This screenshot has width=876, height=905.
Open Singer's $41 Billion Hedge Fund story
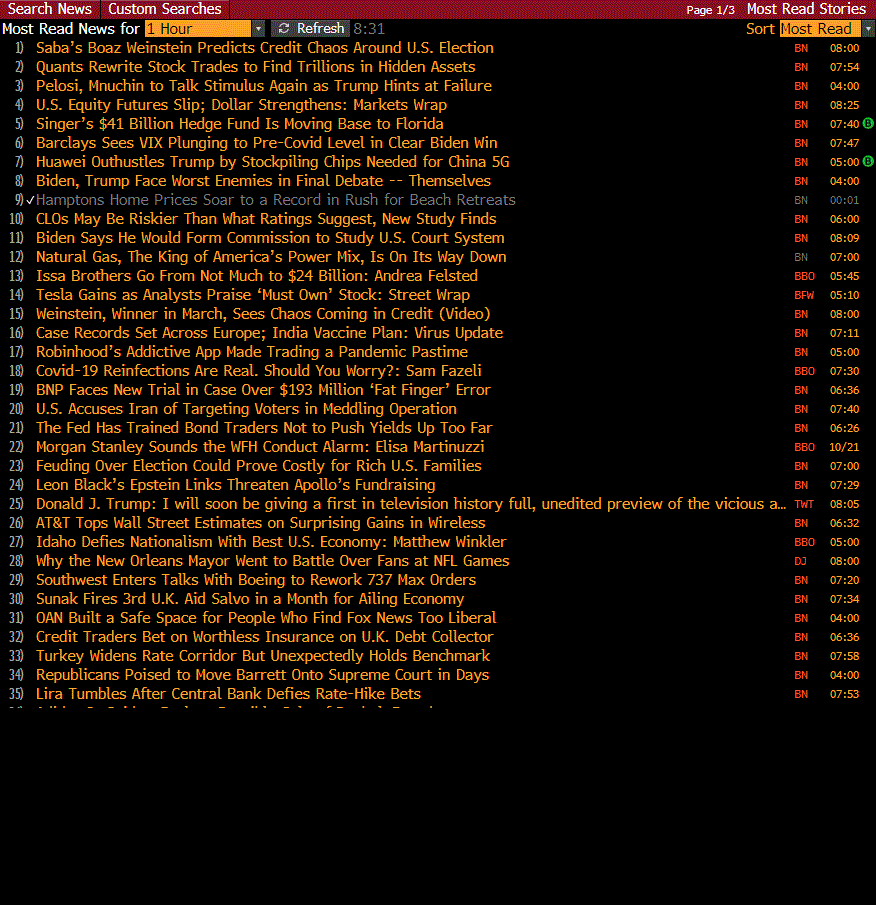(x=239, y=124)
